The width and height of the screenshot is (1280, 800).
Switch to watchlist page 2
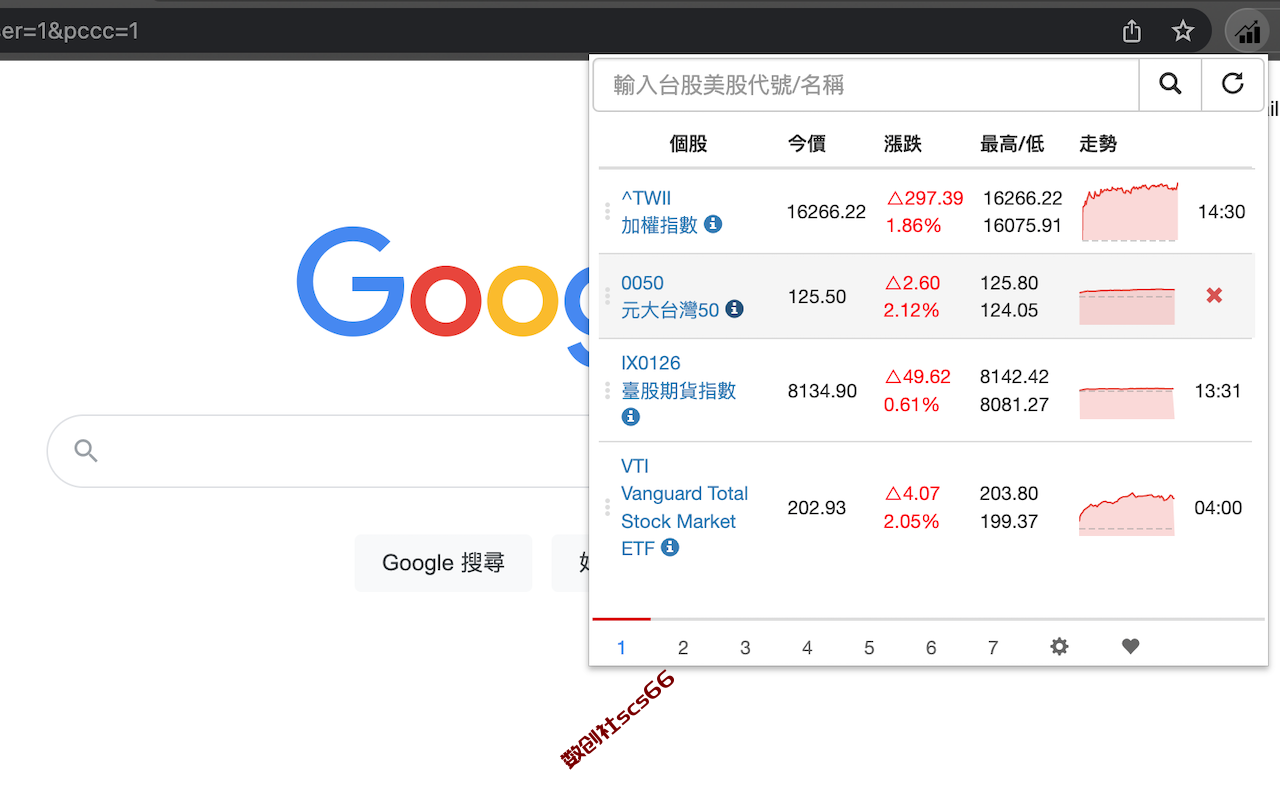(683, 648)
